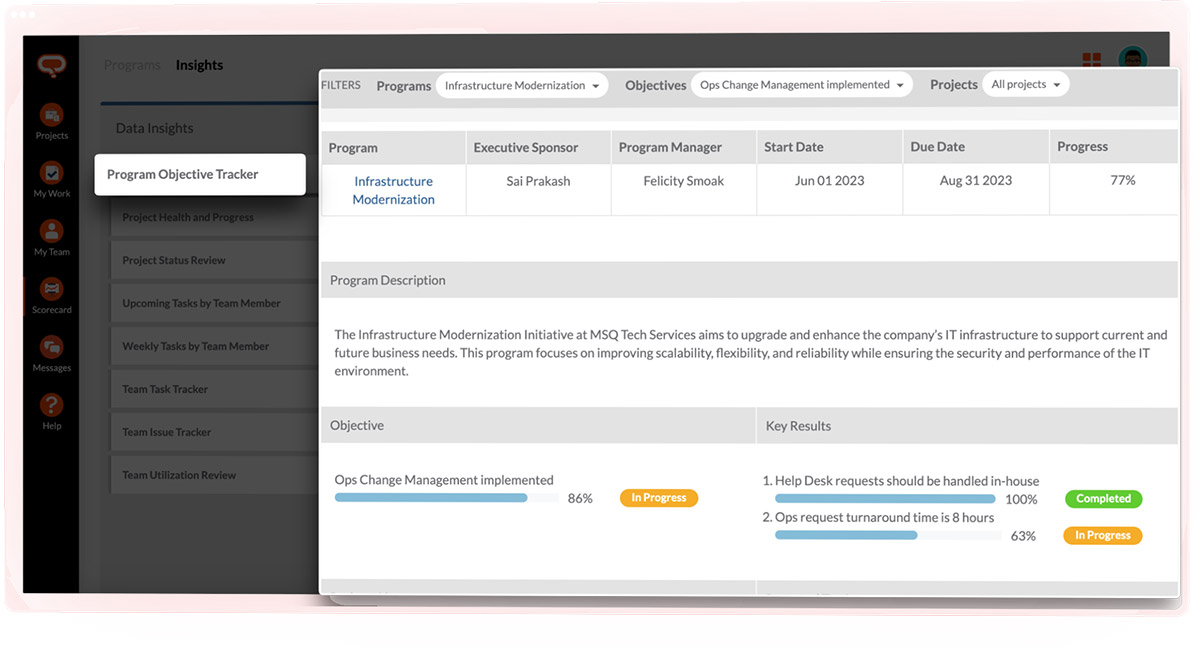This screenshot has height=648, width=1200.
Task: Open the orange apps grid icon
Action: 1091,62
